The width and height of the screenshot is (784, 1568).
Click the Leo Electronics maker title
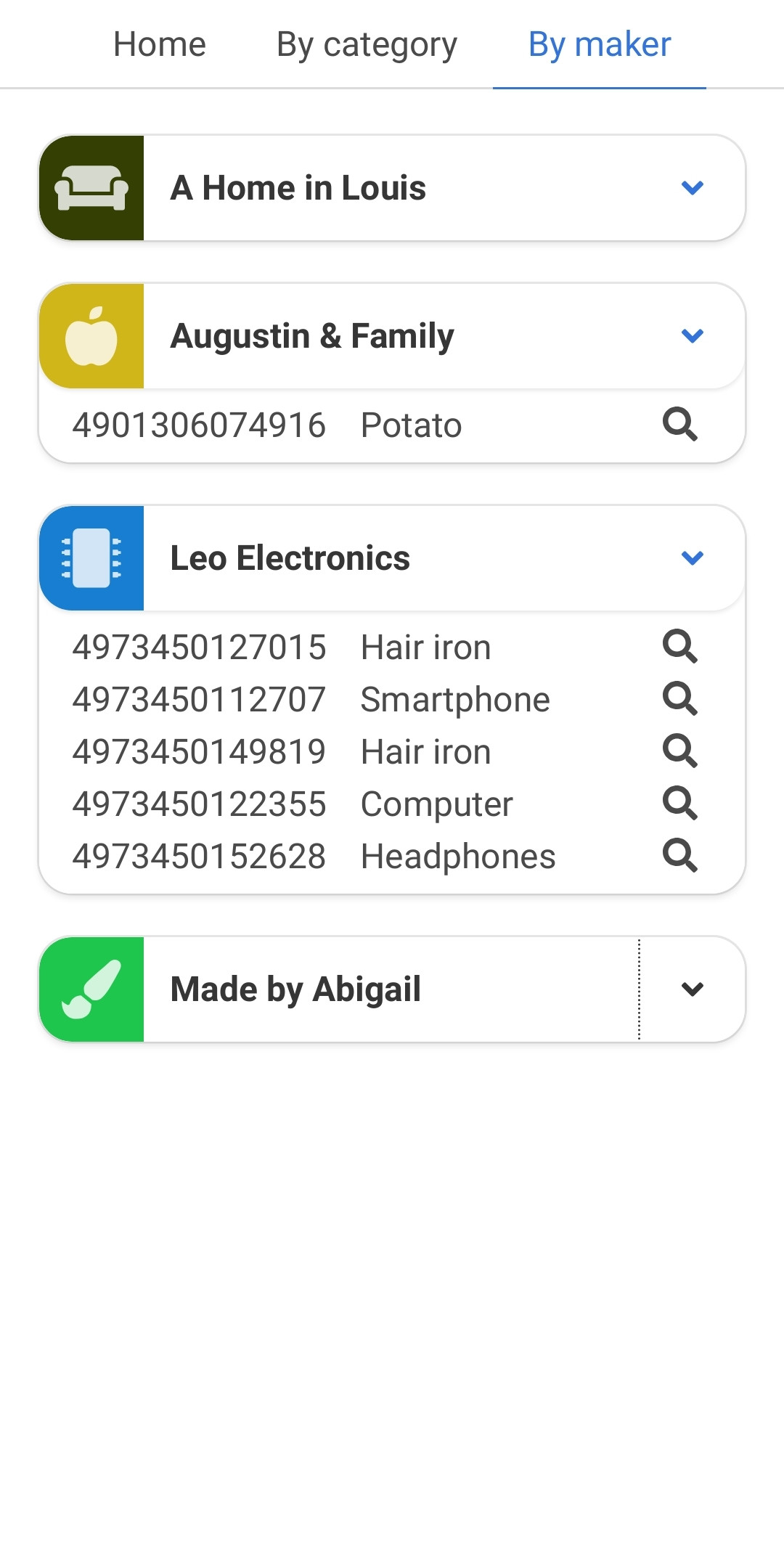[x=290, y=558]
